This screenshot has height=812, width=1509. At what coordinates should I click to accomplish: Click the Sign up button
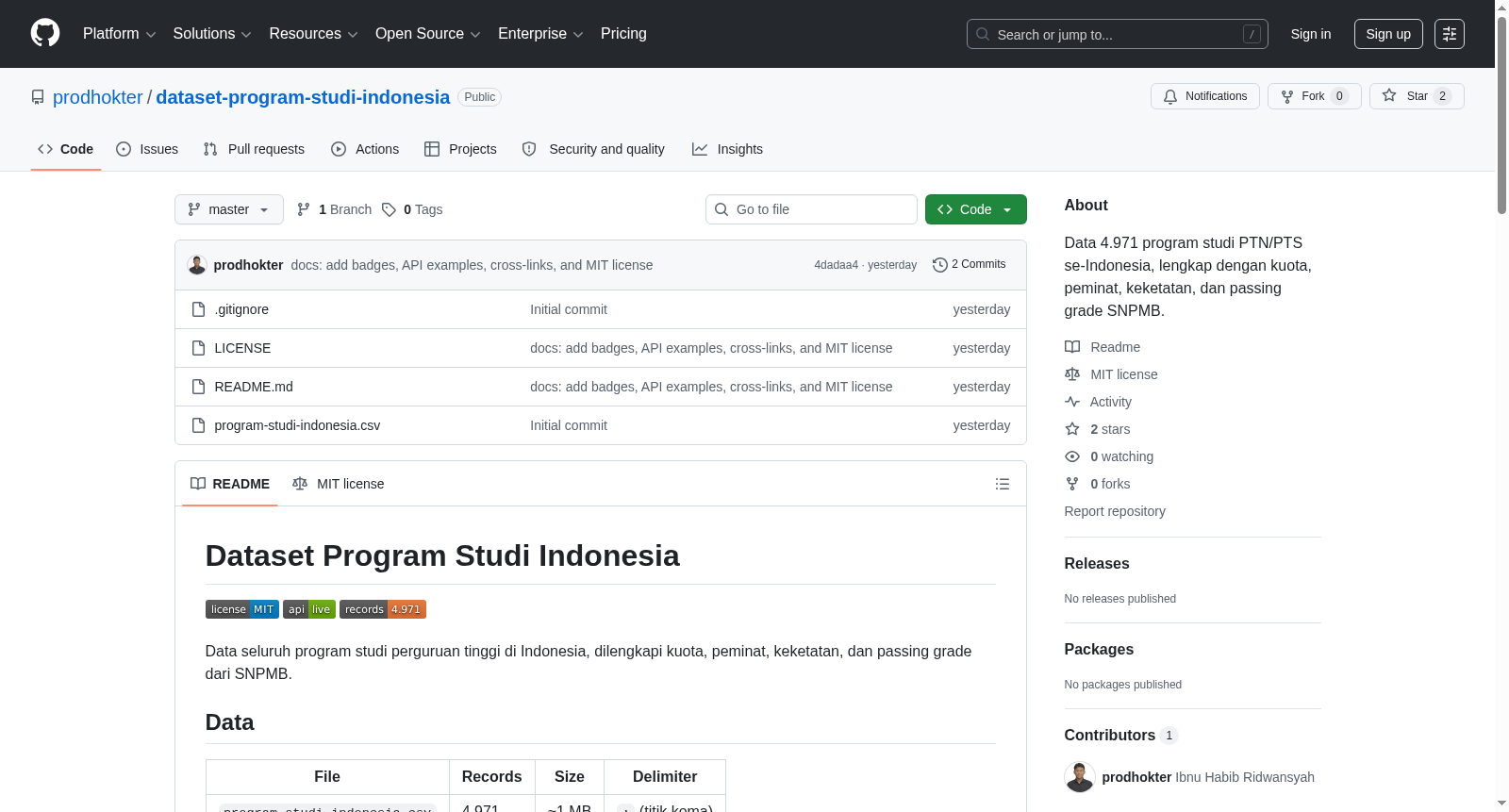(1388, 34)
